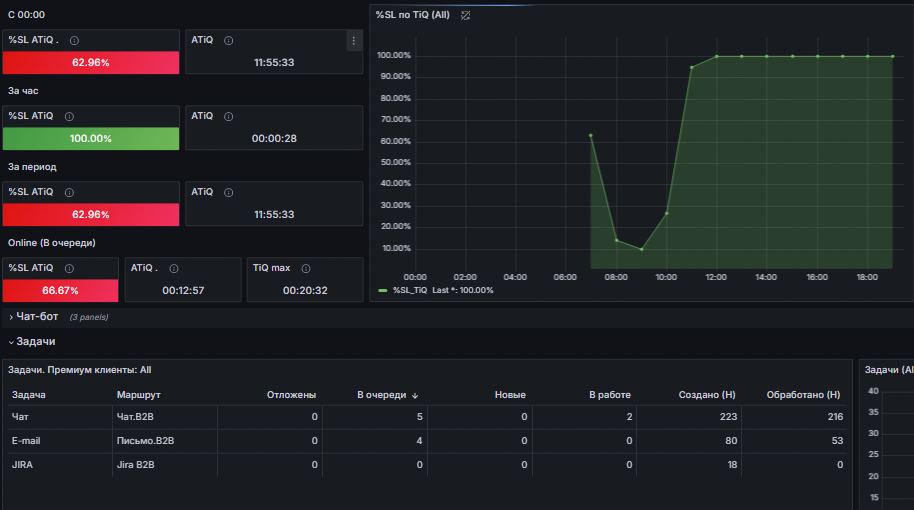Click info icon on Online ATiQ panel
Image resolution: width=914 pixels, height=510 pixels.
(x=174, y=268)
